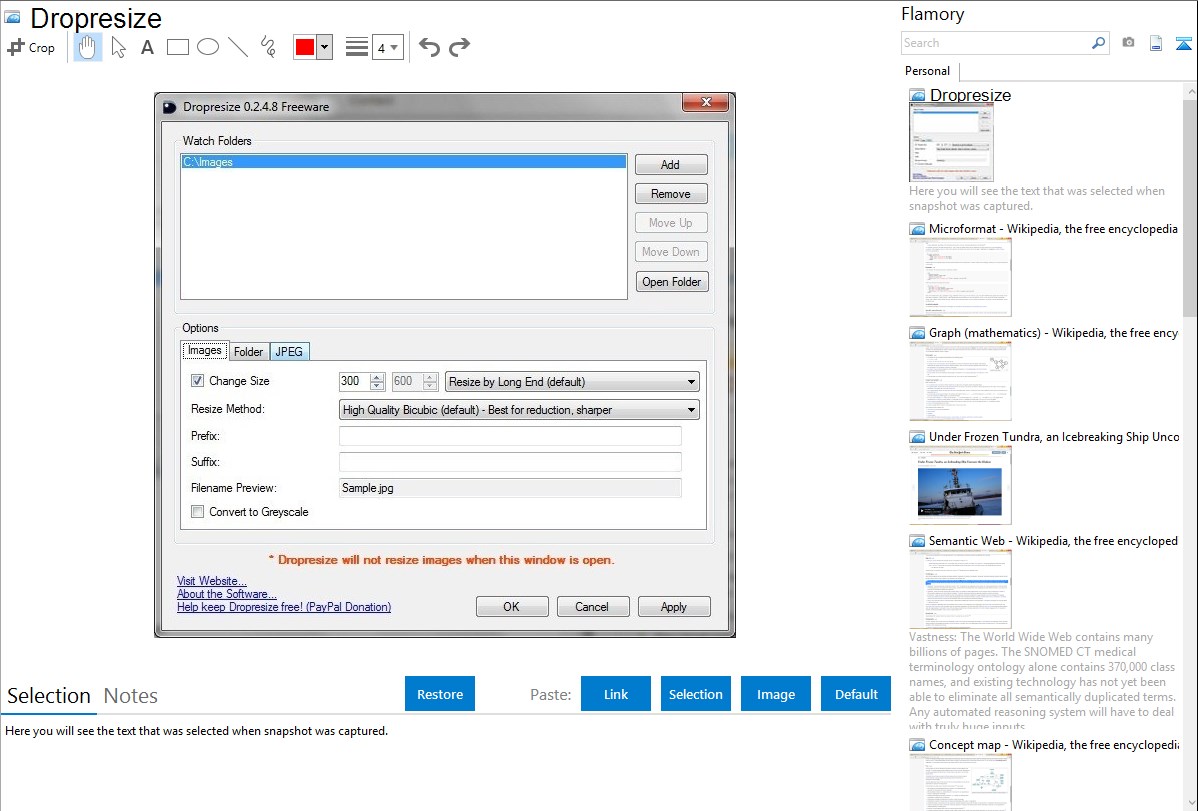Switch to the Notes tab
Image resolution: width=1198 pixels, height=811 pixels.
click(131, 696)
